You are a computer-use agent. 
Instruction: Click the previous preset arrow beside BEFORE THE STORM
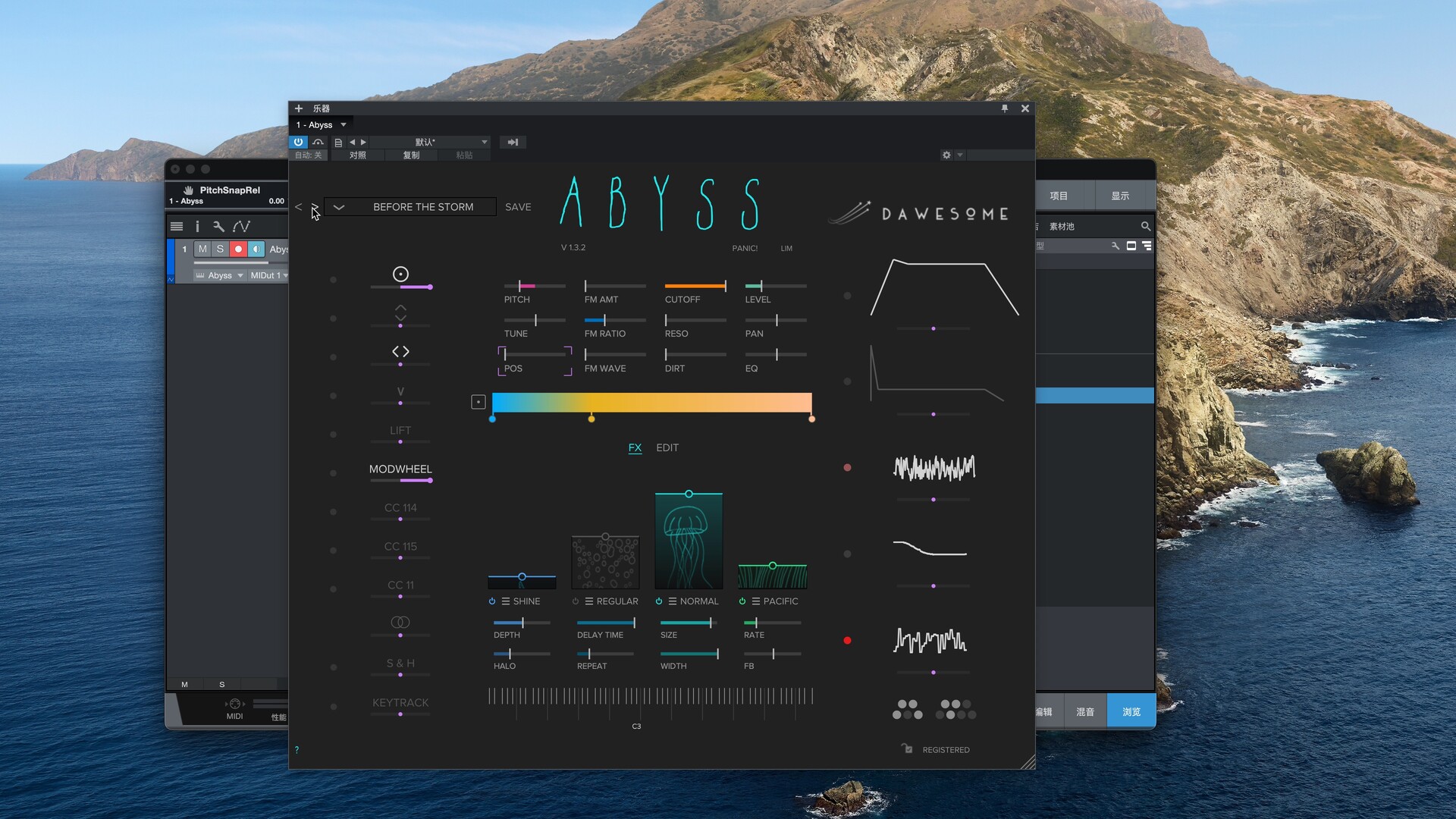click(x=298, y=207)
